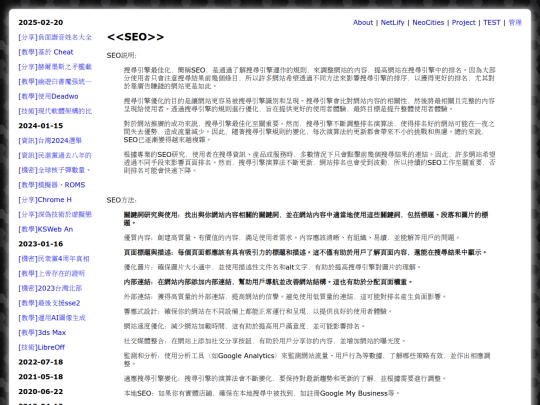Screen dimensions: 540x405
Task: Open the [教學]KSWeb An article
Action: pyautogui.click(x=46, y=229)
